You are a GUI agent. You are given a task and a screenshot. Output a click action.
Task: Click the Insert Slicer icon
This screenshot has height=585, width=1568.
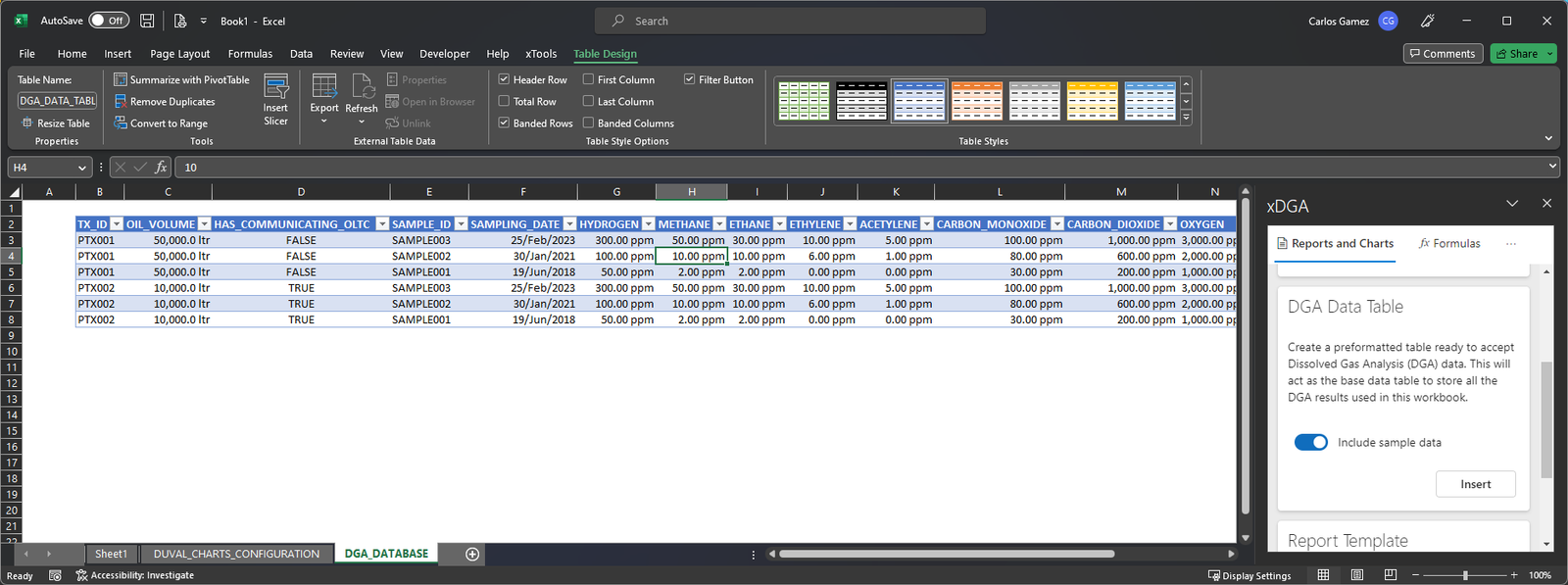point(275,88)
